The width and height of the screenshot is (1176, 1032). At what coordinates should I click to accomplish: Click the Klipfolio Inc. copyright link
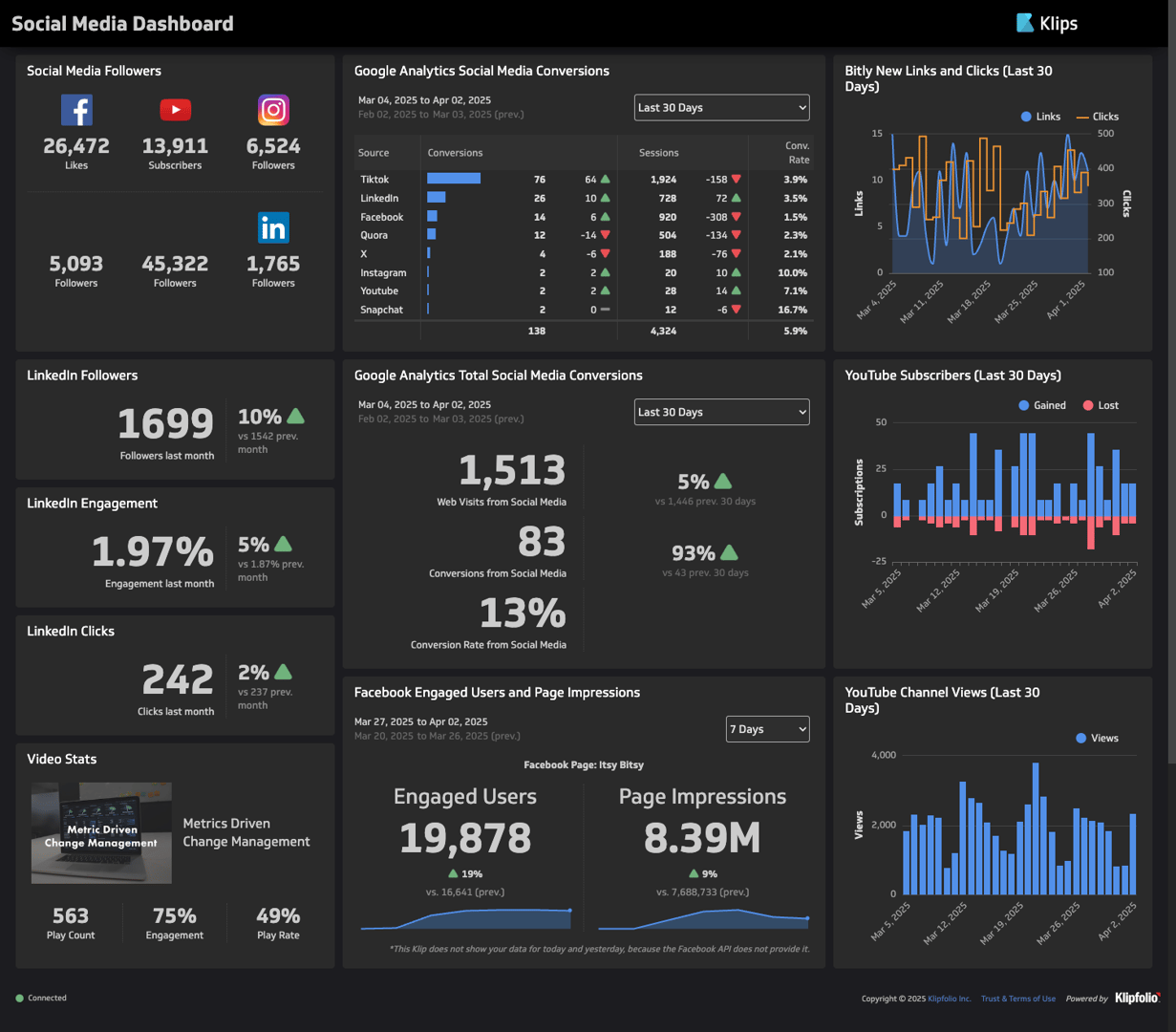coord(949,998)
